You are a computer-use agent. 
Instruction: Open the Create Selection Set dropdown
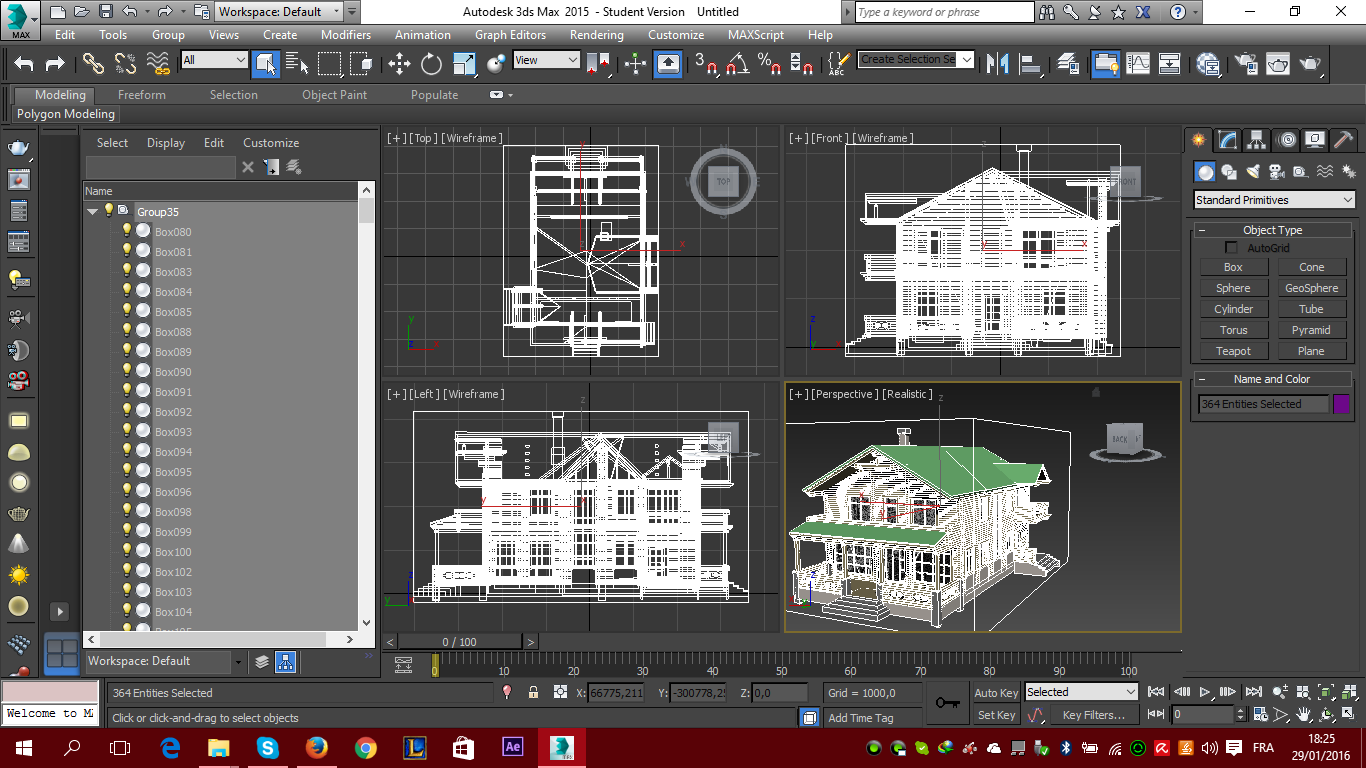click(x=916, y=60)
